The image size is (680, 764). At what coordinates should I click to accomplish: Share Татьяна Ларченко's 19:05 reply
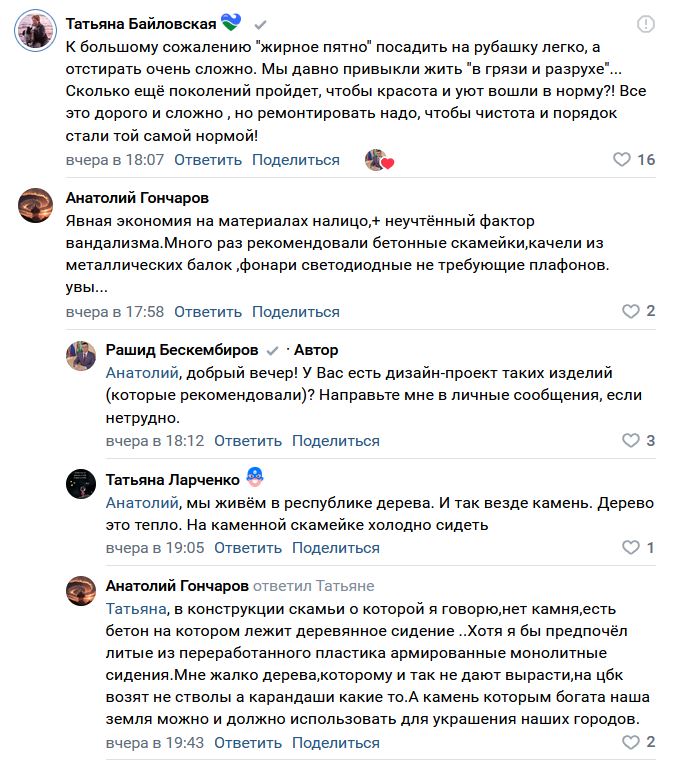[x=336, y=548]
